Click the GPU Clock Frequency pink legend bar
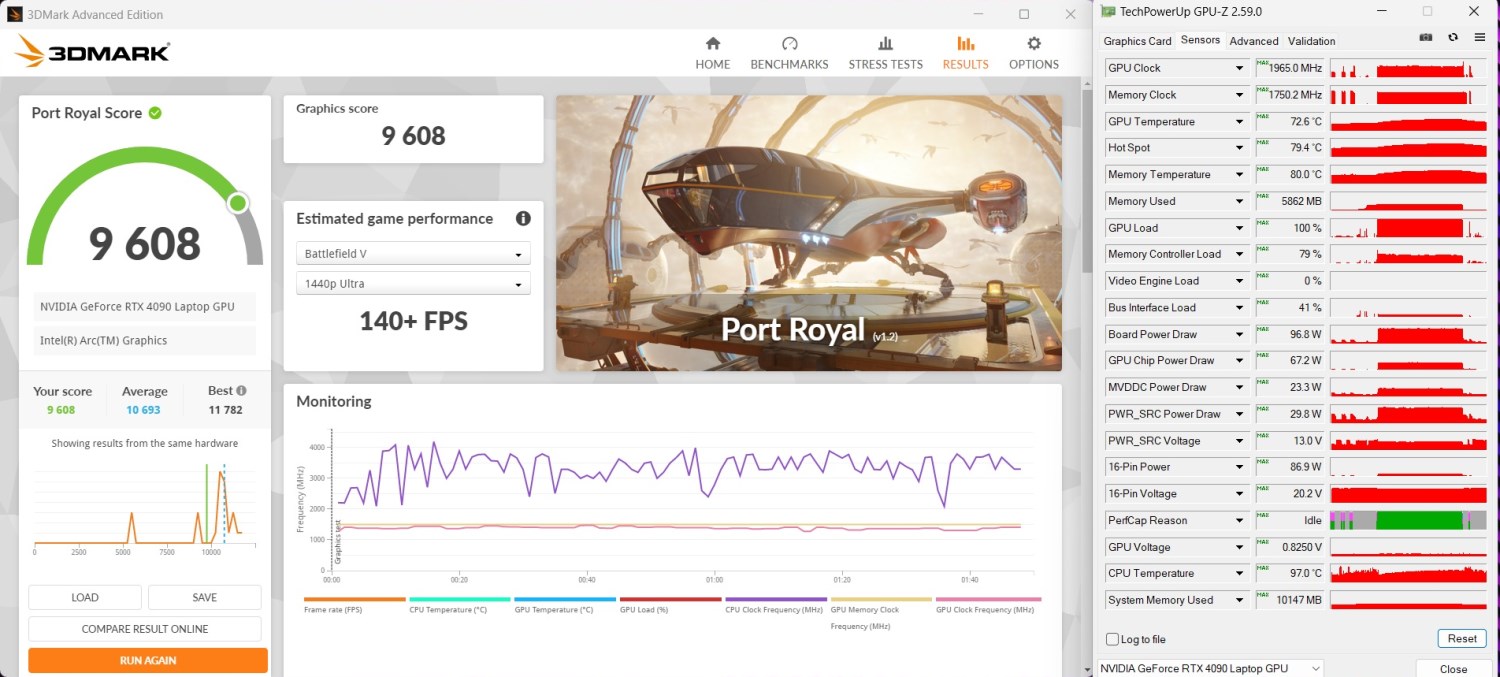The height and width of the screenshot is (677, 1500). tap(987, 599)
